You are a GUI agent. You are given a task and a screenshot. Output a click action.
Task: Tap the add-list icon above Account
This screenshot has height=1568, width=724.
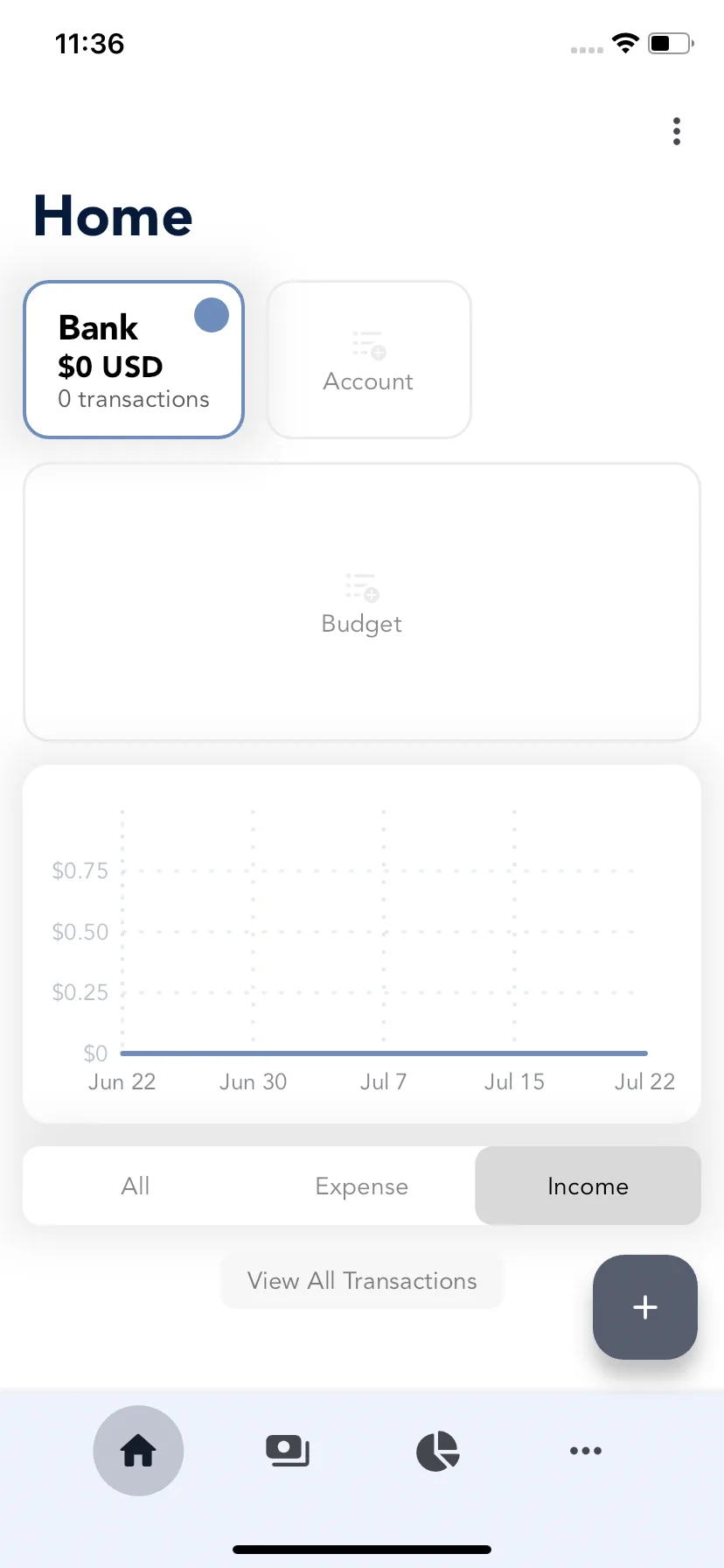[x=369, y=345]
